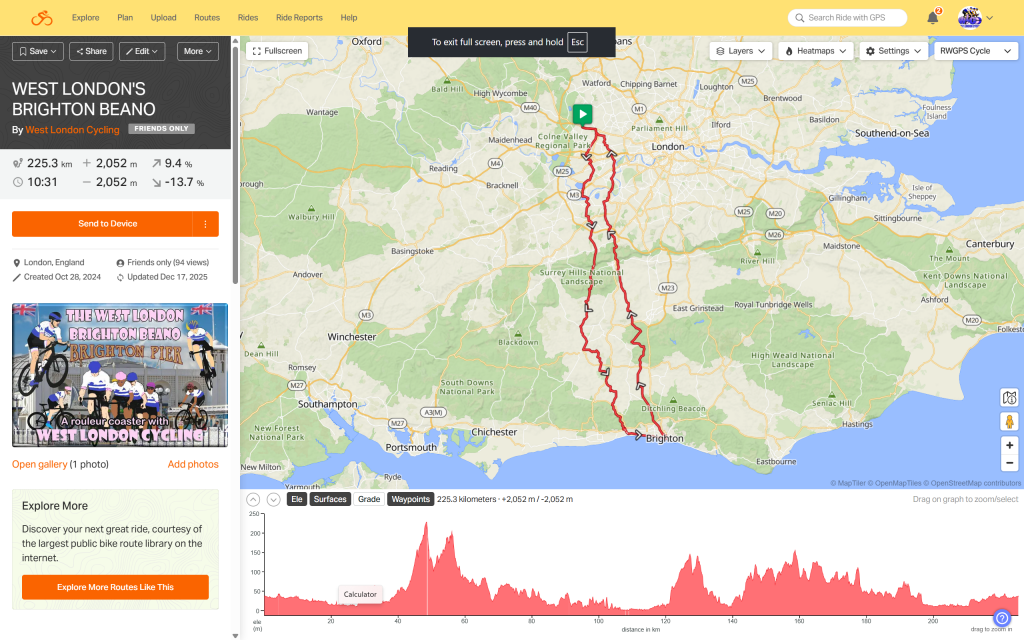Open the notifications bell
Image resolution: width=1024 pixels, height=640 pixels.
click(x=932, y=18)
